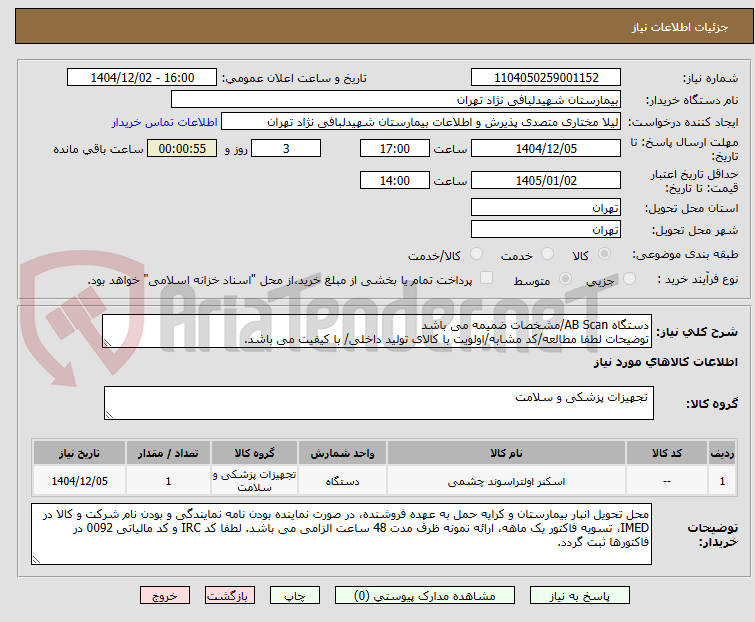
Task: Select the کالا/خدمت radio button
Action: pos(476,254)
